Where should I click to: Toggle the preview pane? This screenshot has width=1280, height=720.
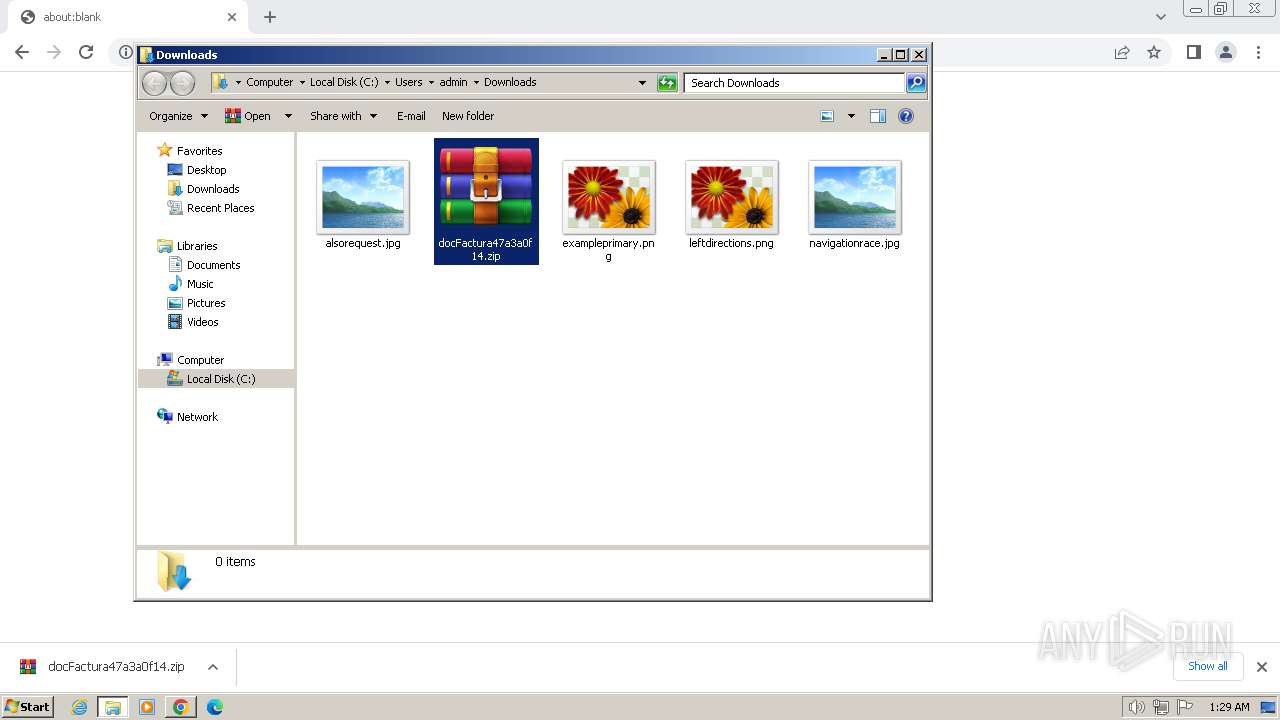coord(878,116)
